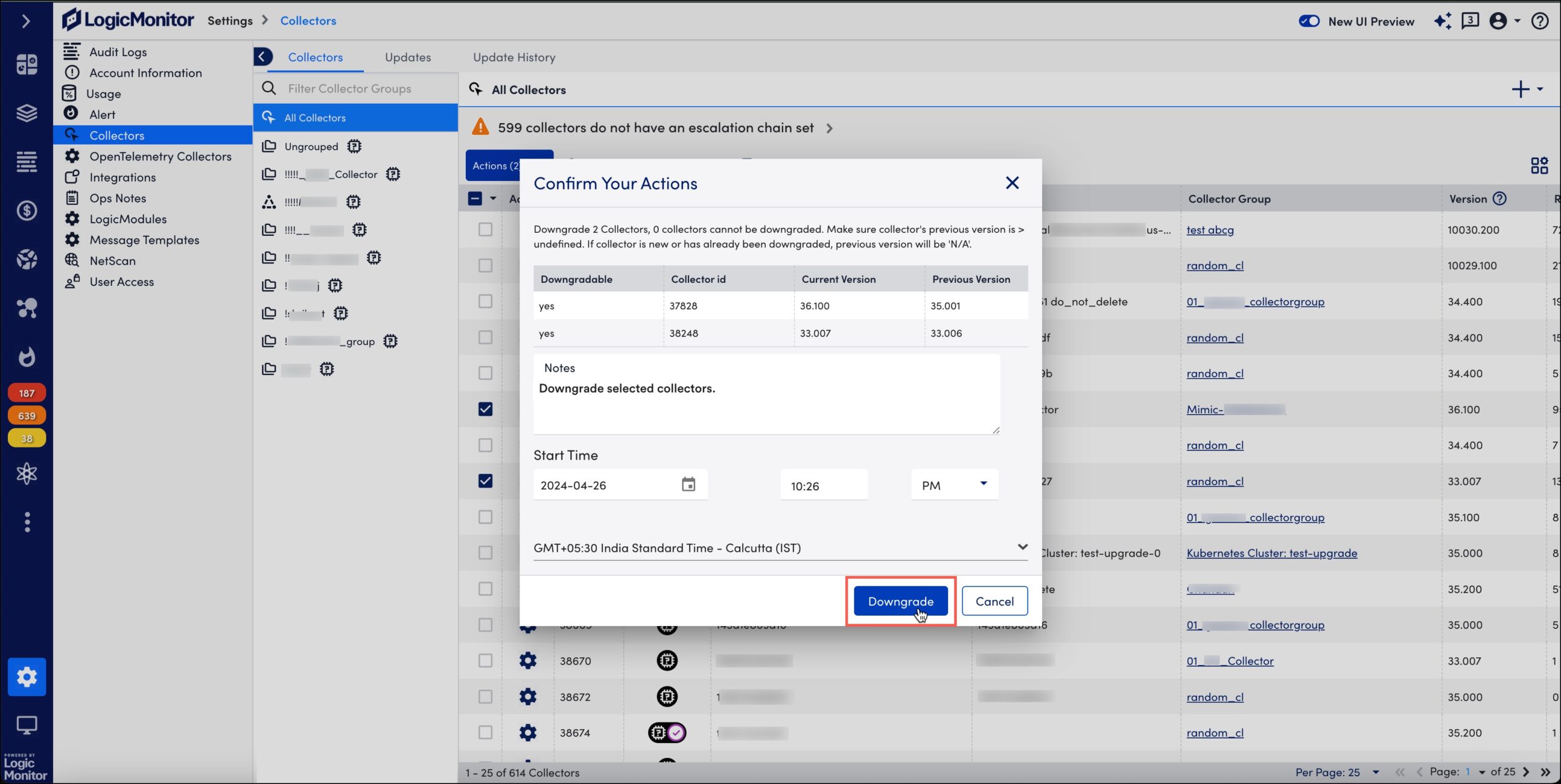Click the gear icon for collector 38672
This screenshot has width=1561, height=784.
[x=527, y=696]
